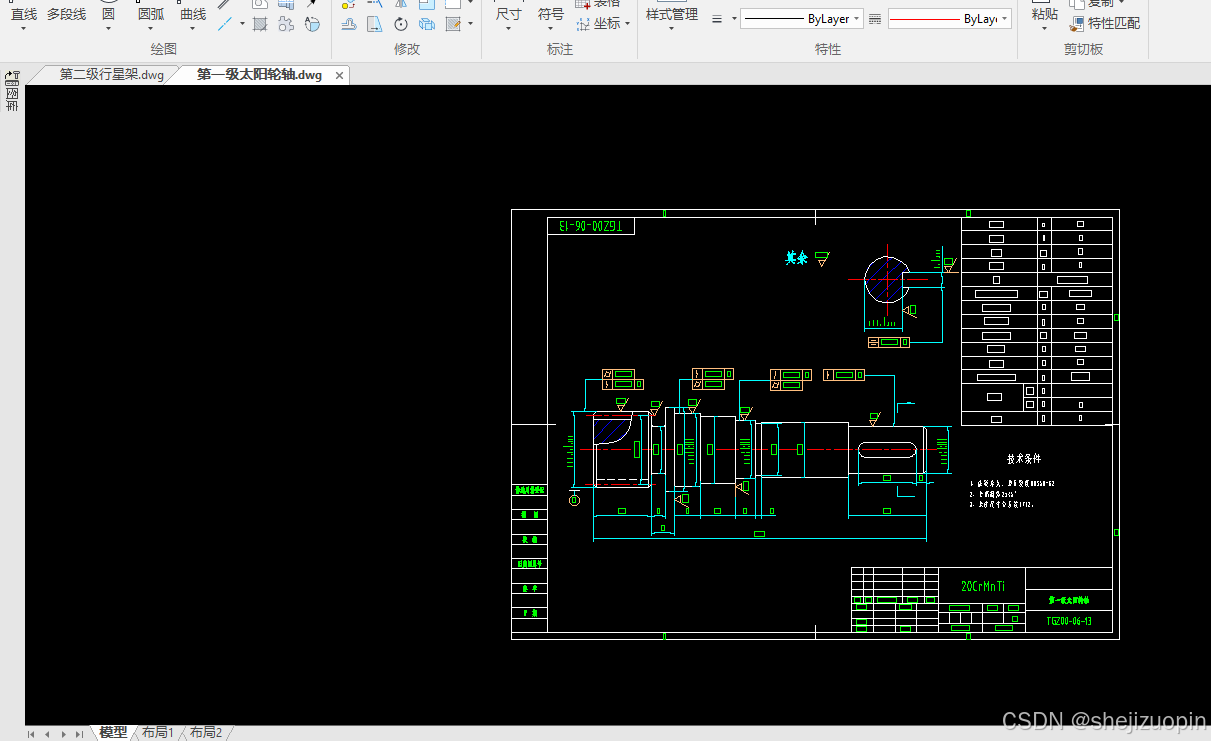Click the linetype icon beside red ByLayer

[x=876, y=19]
